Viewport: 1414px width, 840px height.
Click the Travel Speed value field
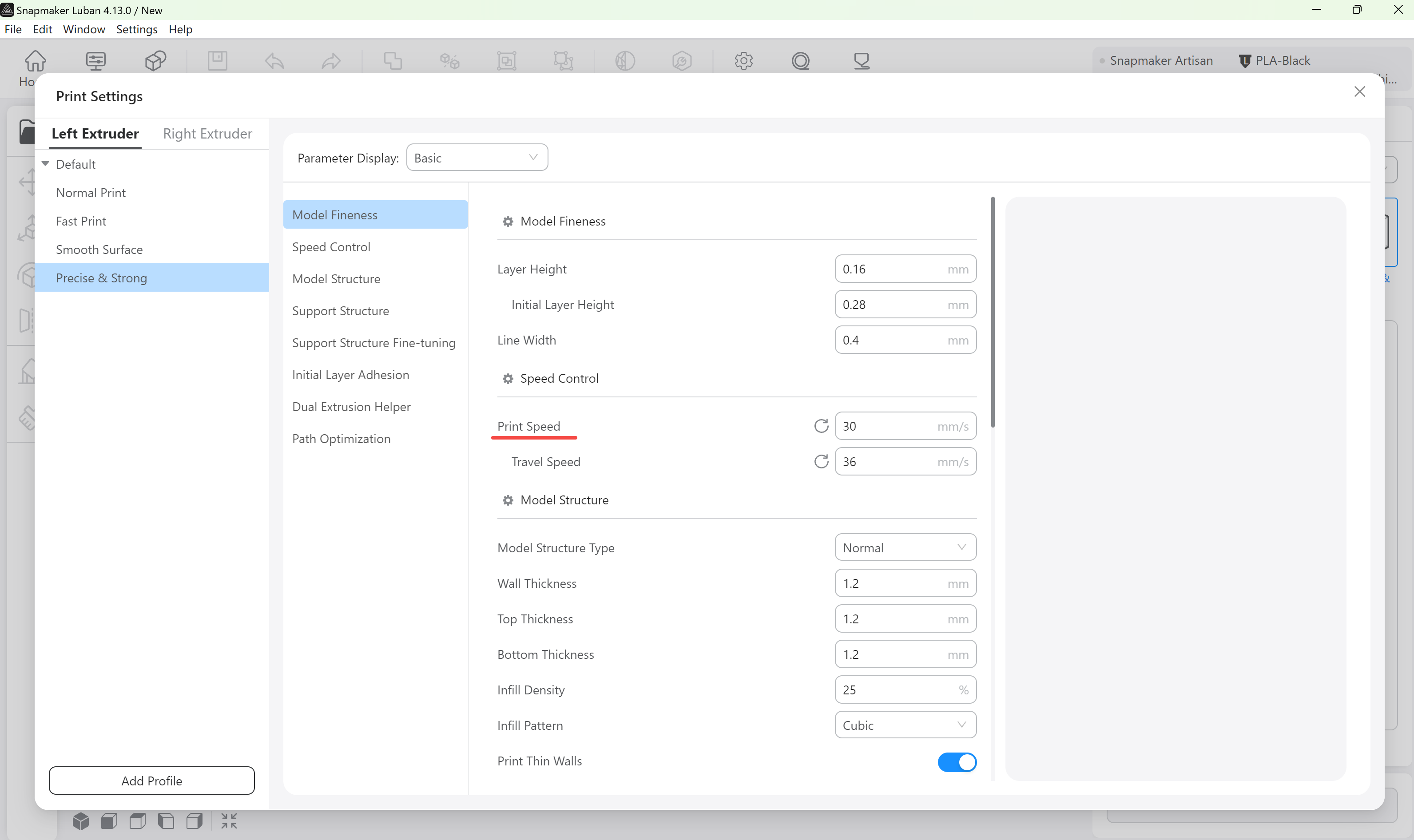[905, 462]
